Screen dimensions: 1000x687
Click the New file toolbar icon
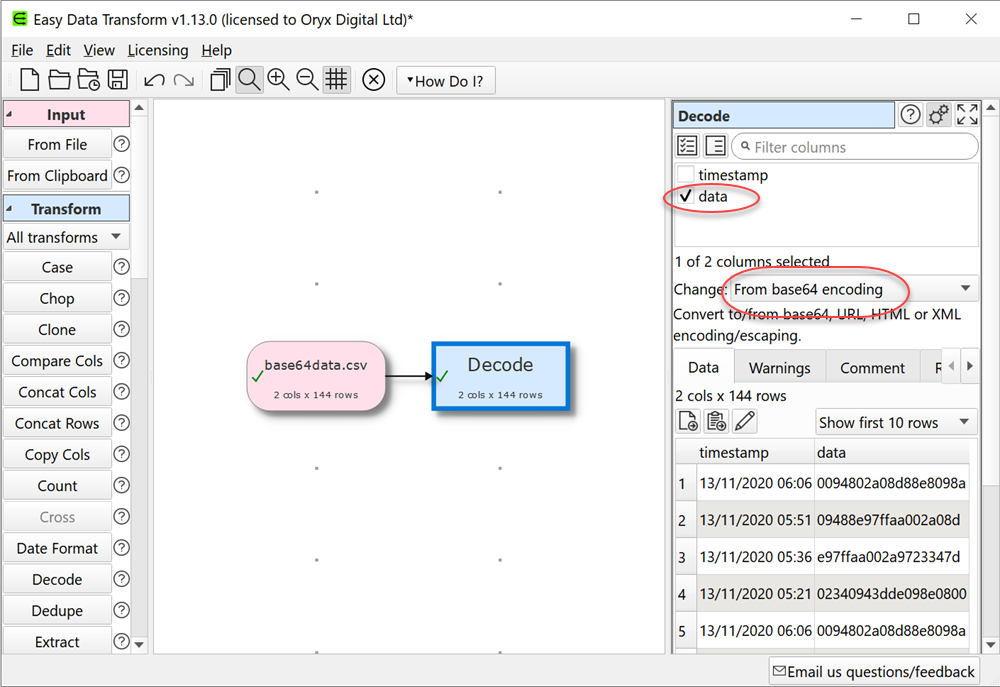[x=30, y=81]
